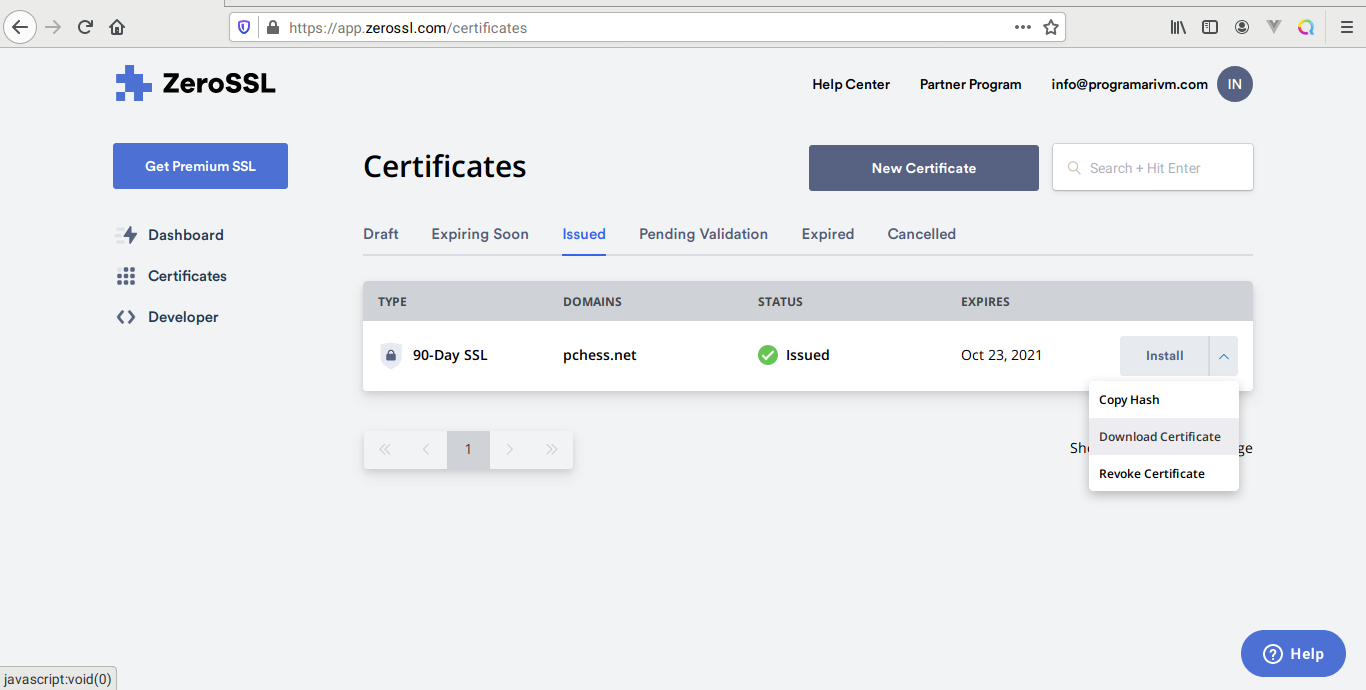This screenshot has width=1366, height=690.
Task: Click the Developer code brackets icon
Action: coord(126,317)
